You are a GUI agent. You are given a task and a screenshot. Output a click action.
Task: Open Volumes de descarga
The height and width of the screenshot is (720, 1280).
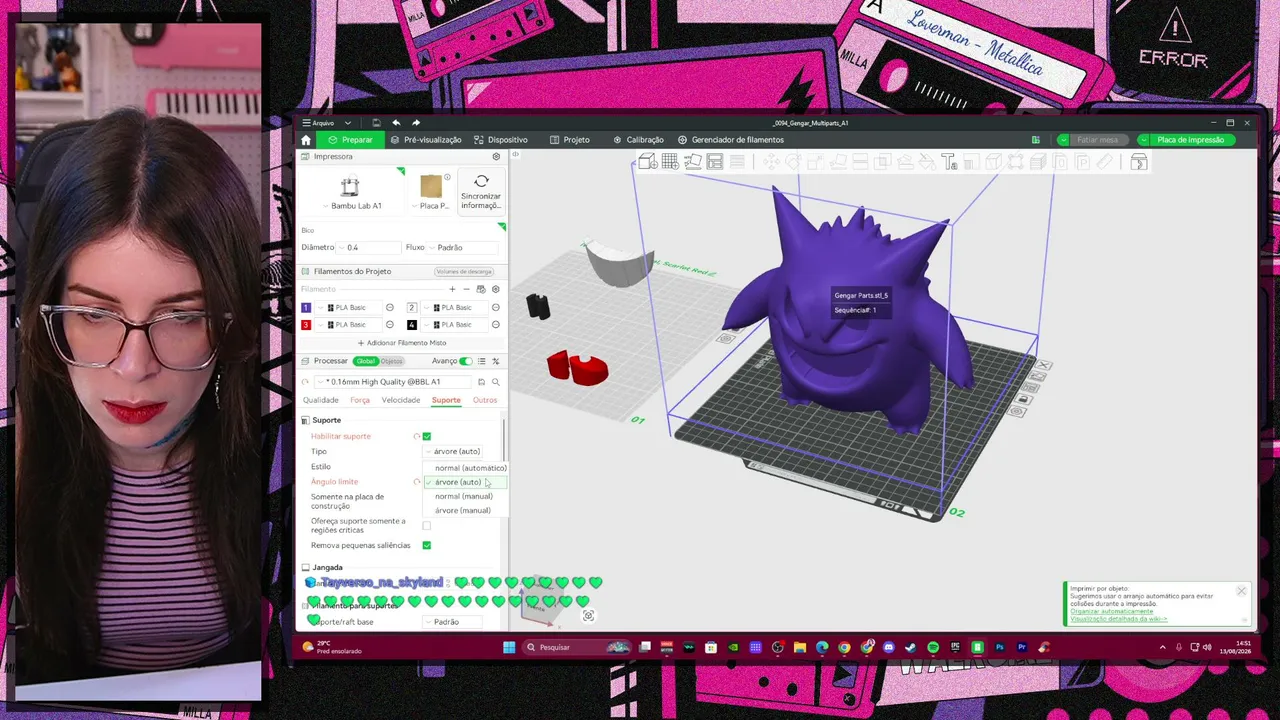(x=464, y=272)
